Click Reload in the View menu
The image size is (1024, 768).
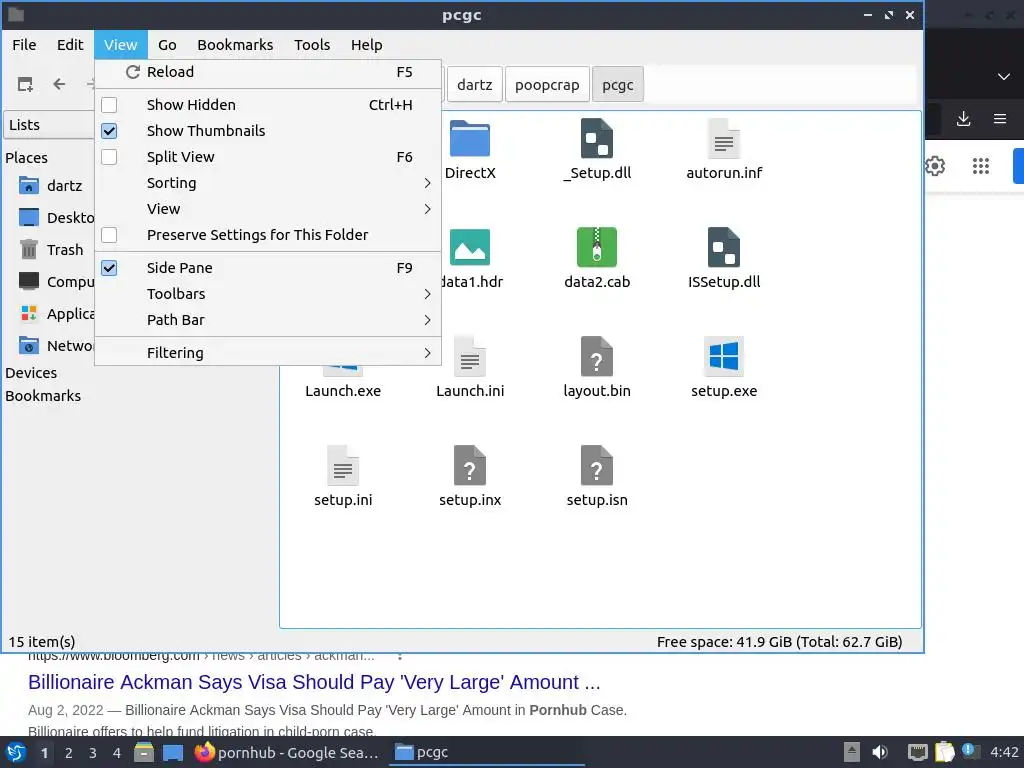[x=268, y=72]
